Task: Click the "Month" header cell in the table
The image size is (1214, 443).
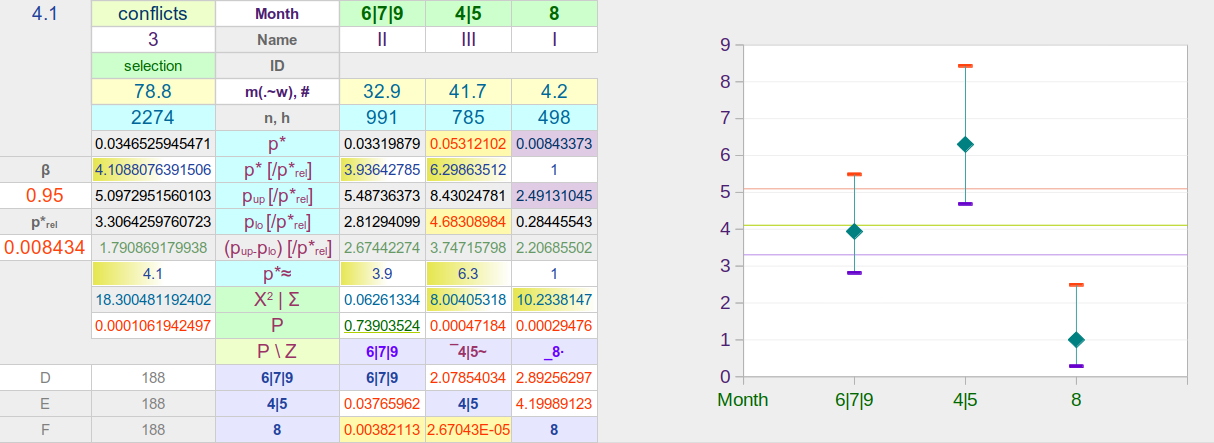Action: (x=277, y=14)
